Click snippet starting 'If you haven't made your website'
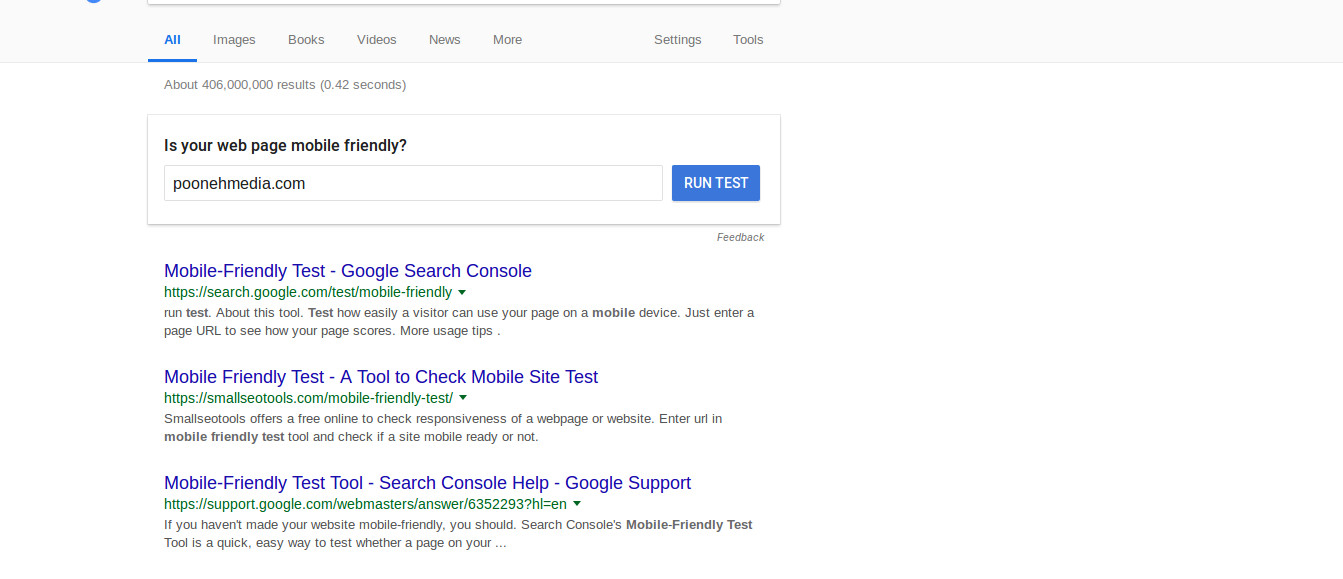The image size is (1343, 579). (458, 534)
